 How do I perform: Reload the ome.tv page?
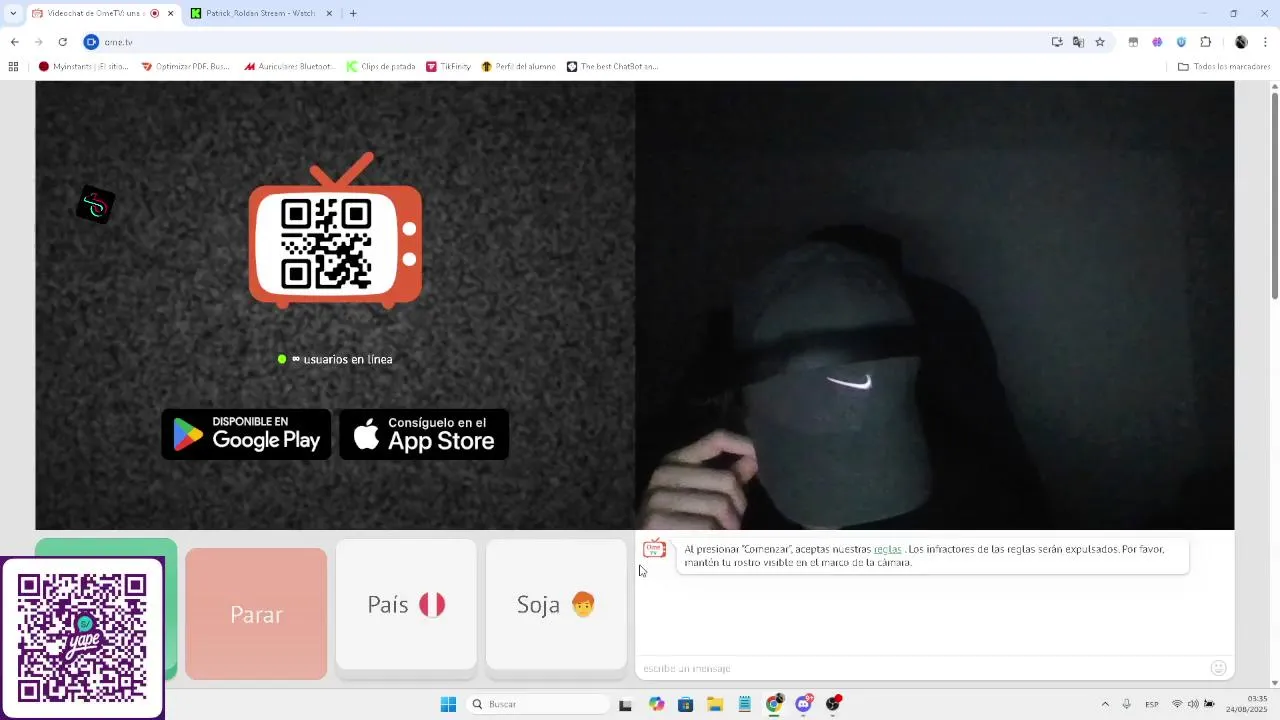62,42
